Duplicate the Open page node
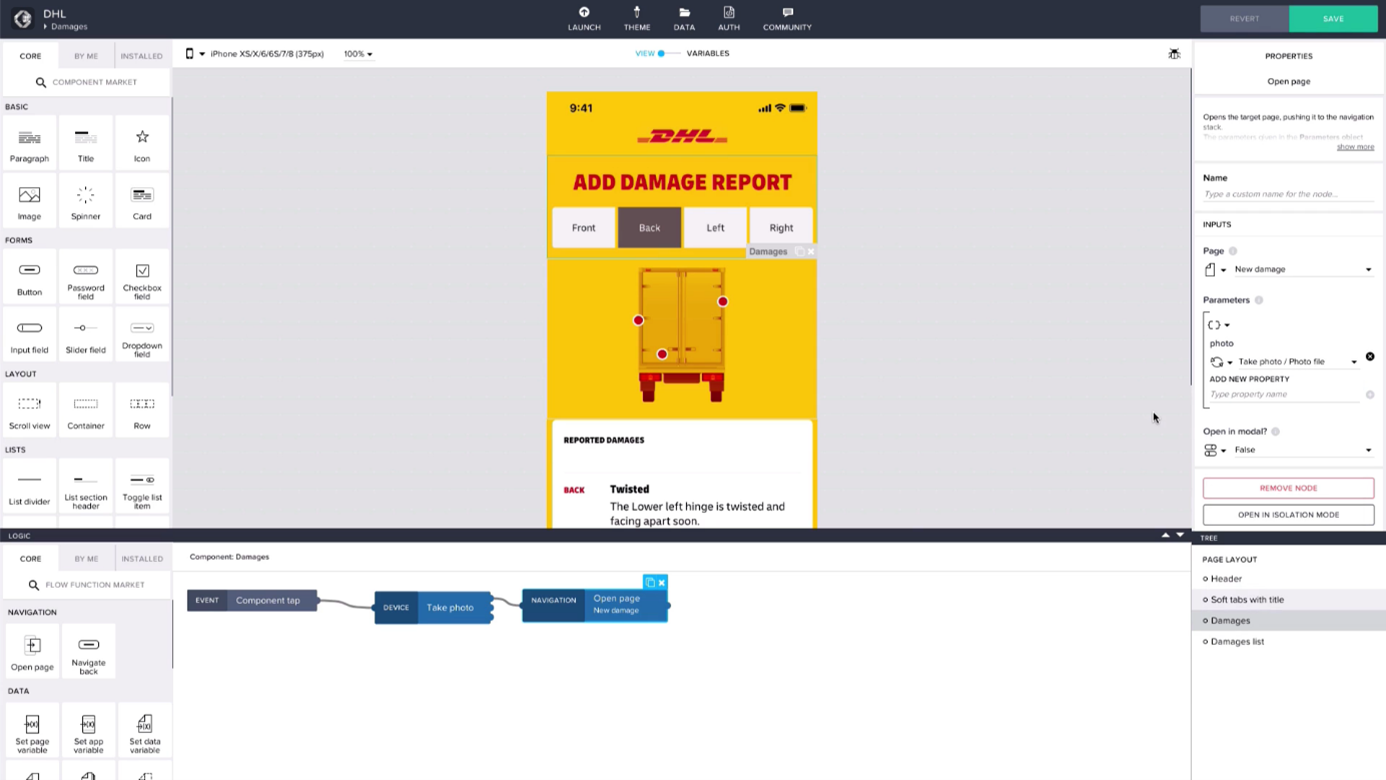The width and height of the screenshot is (1386, 780). tap(650, 582)
